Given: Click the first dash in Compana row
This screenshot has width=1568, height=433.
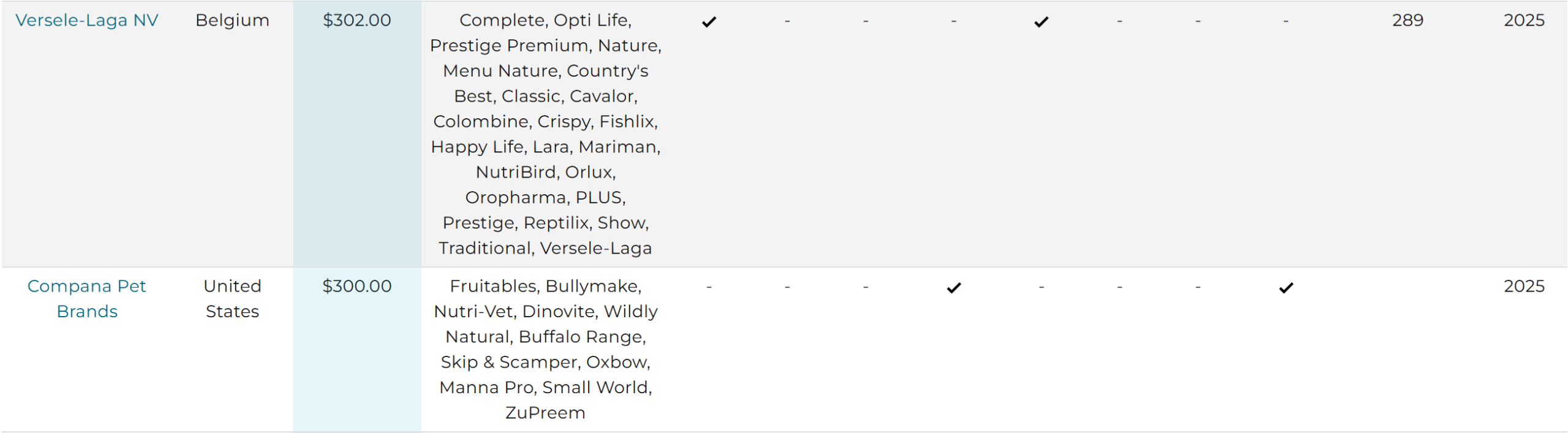Looking at the screenshot, I should (709, 287).
